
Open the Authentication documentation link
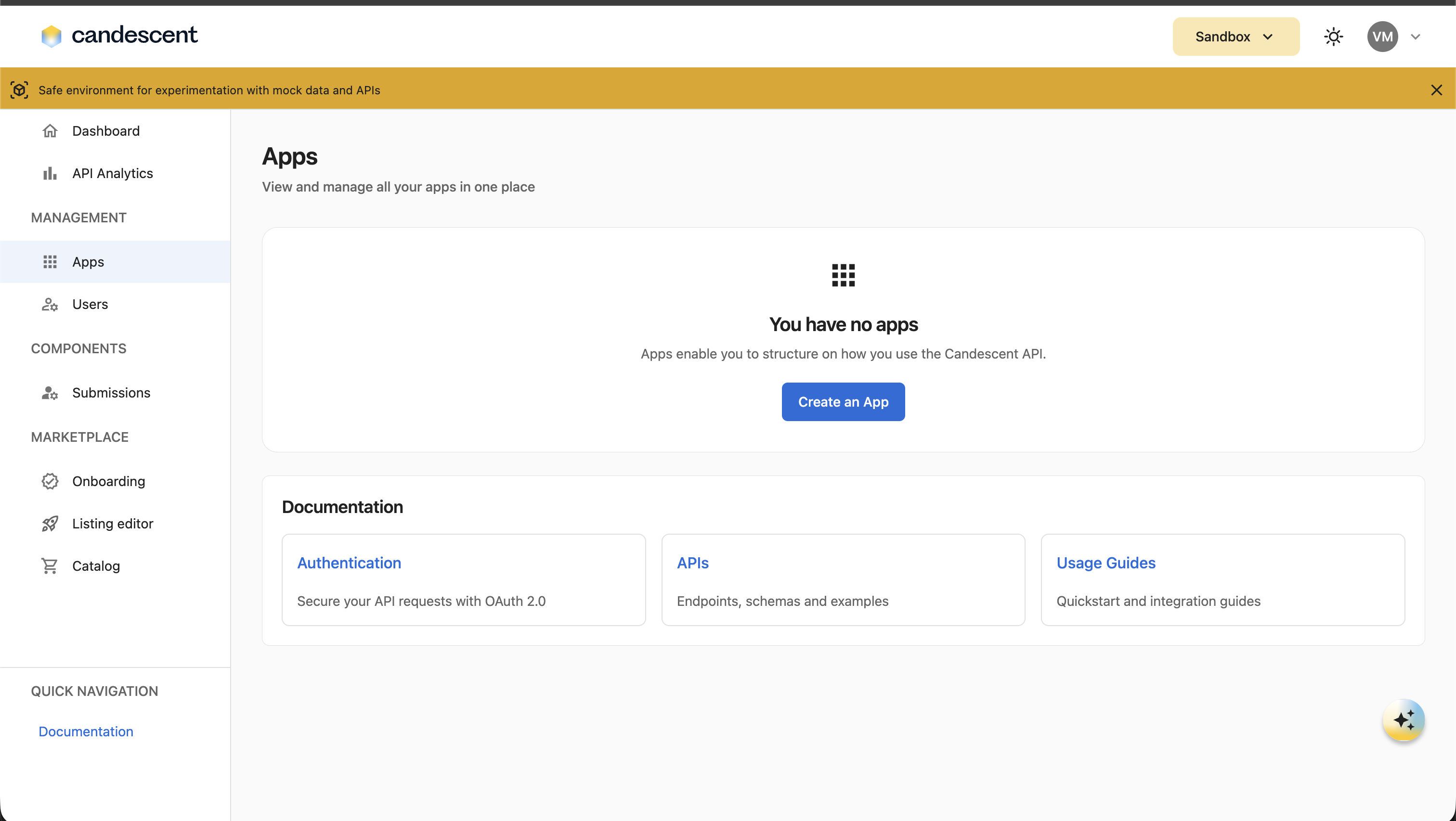[x=349, y=563]
